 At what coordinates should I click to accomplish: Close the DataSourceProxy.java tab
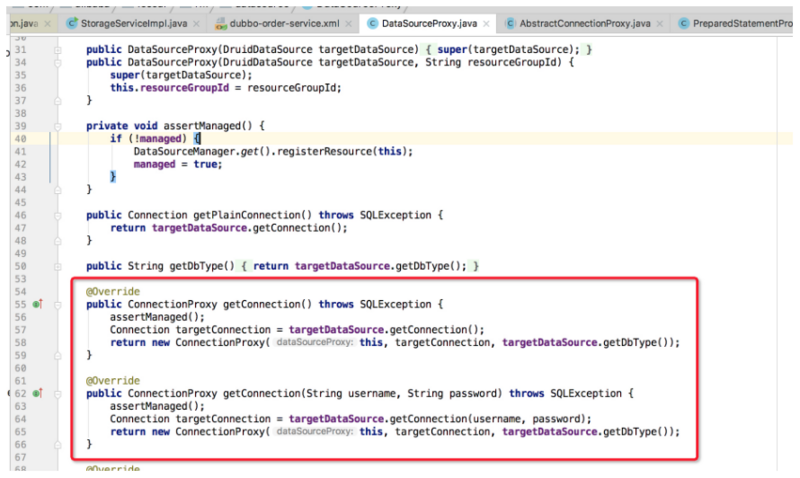click(x=486, y=24)
